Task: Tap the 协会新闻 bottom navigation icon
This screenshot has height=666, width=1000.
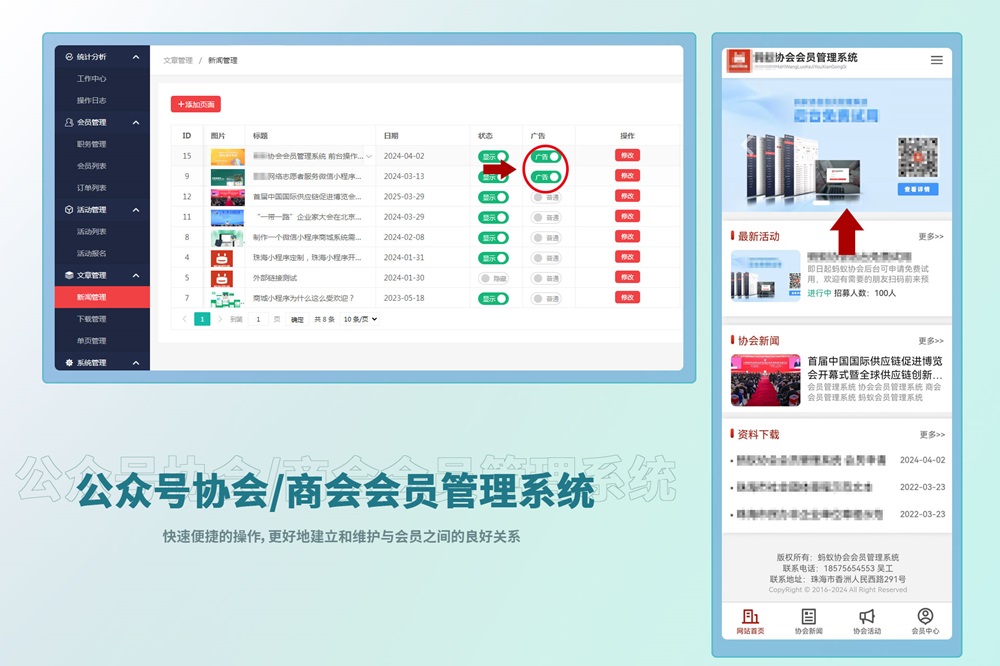Action: [808, 617]
